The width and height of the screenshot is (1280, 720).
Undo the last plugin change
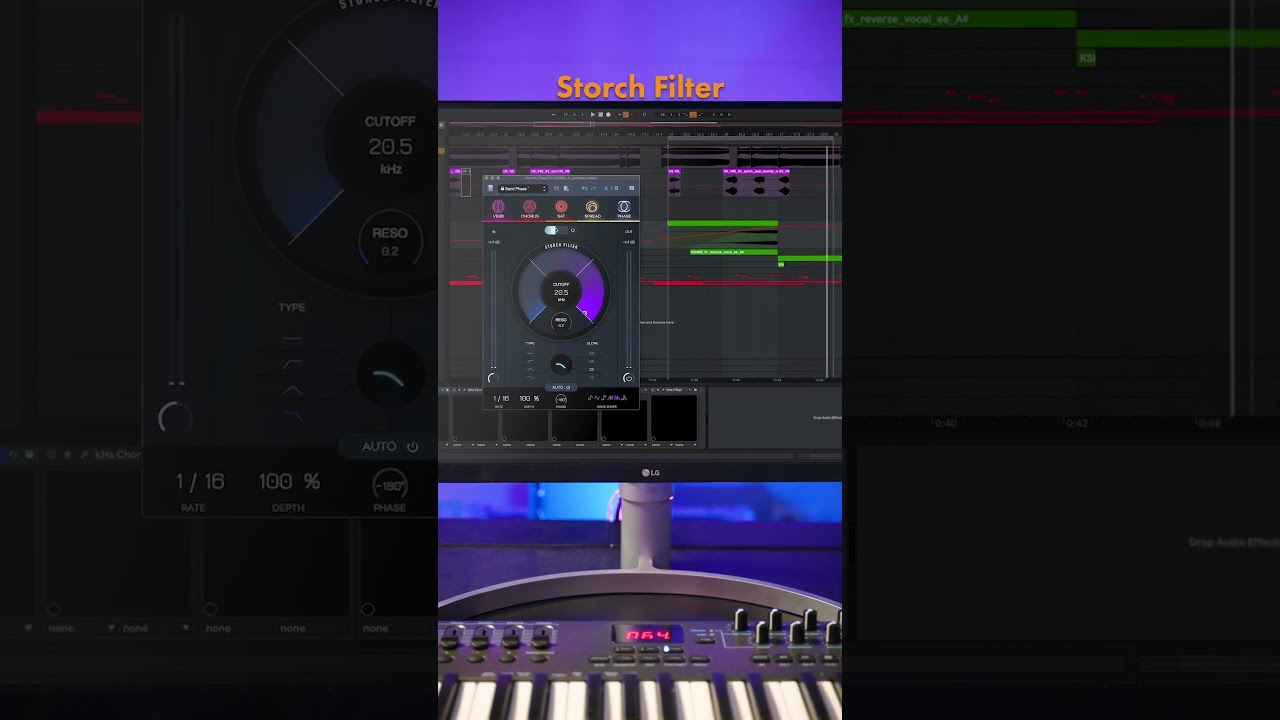pyautogui.click(x=584, y=188)
